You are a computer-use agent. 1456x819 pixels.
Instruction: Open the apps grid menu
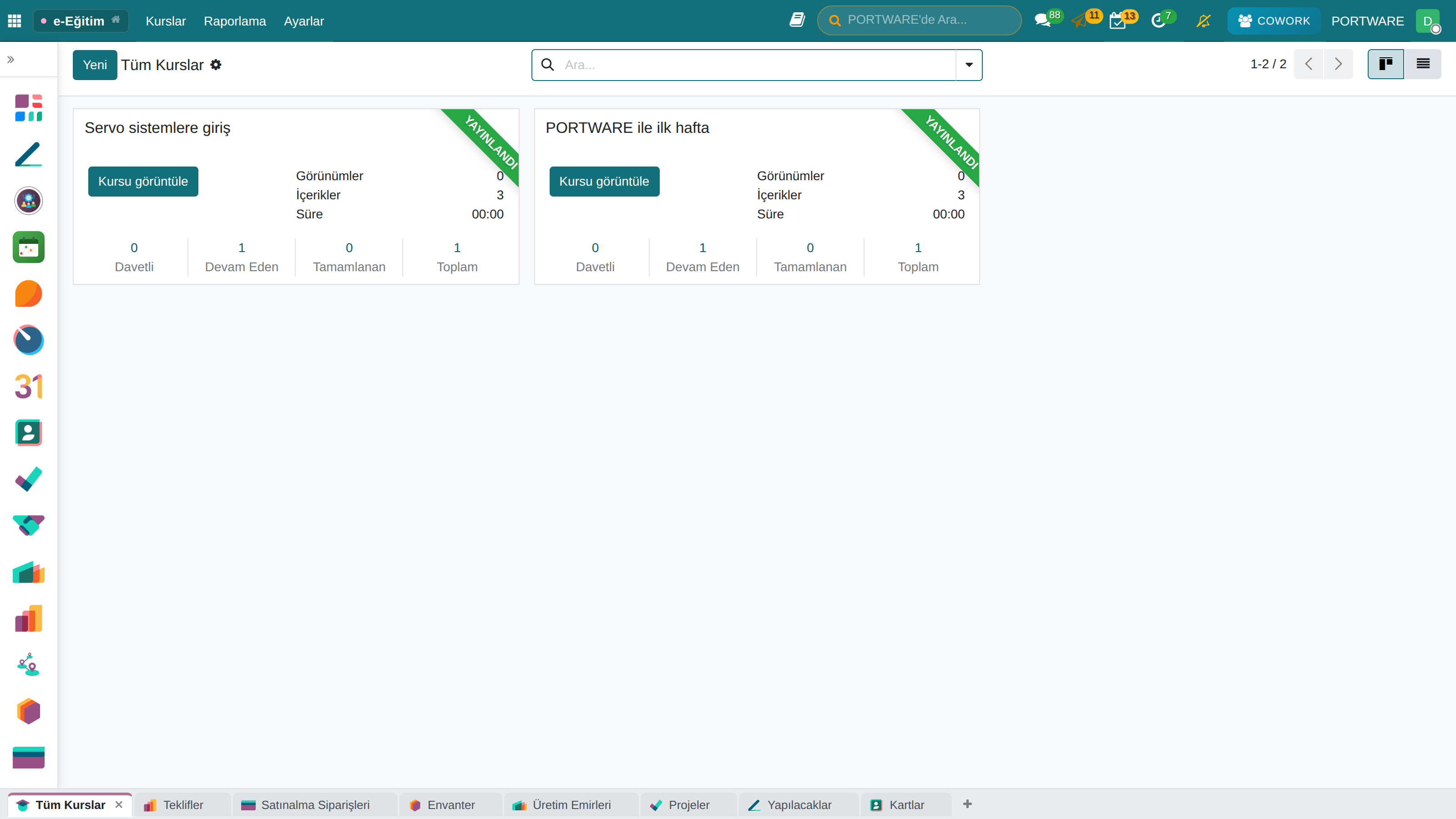(x=15, y=21)
